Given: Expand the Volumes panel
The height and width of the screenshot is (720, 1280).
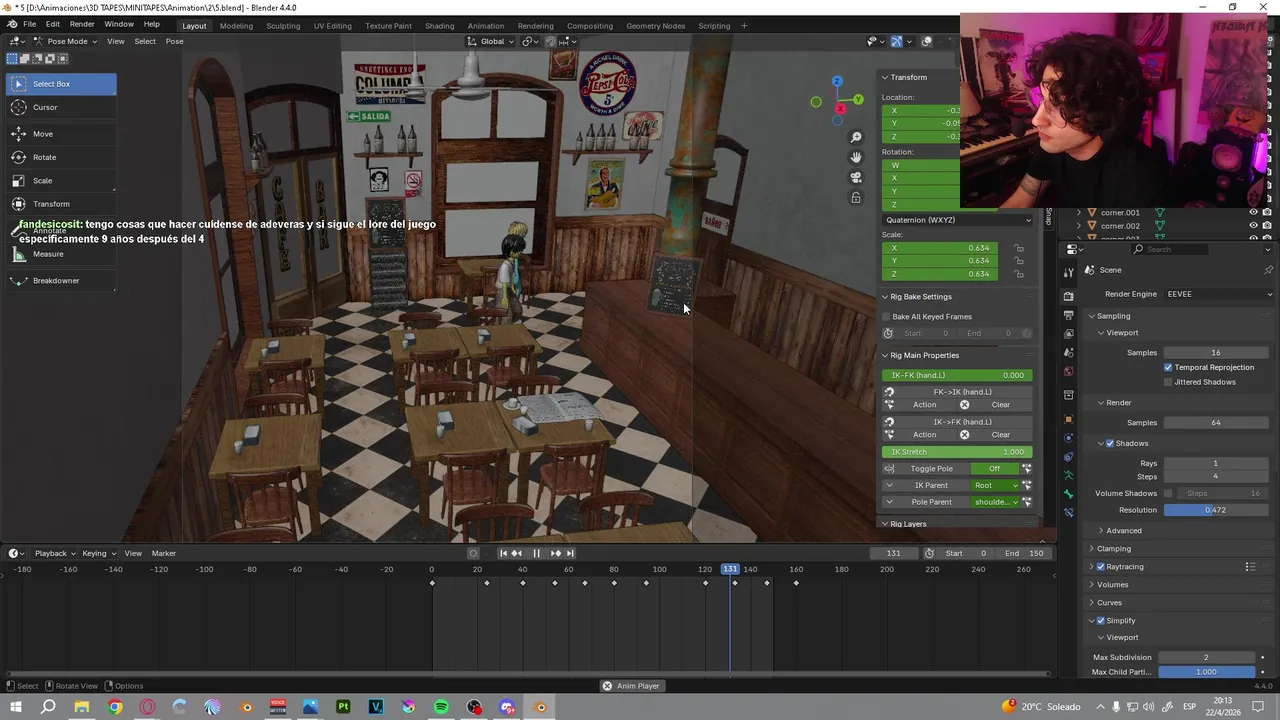Looking at the screenshot, I should tap(1112, 585).
